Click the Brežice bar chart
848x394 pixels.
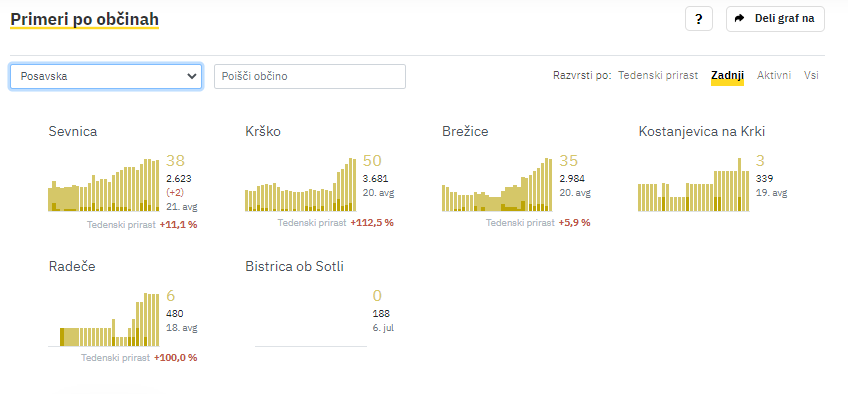[498, 184]
